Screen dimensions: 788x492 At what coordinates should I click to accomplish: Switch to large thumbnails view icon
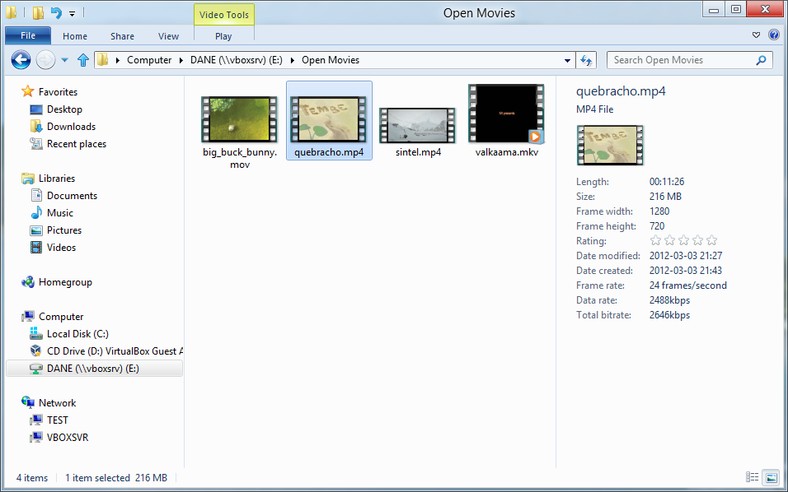(x=770, y=476)
